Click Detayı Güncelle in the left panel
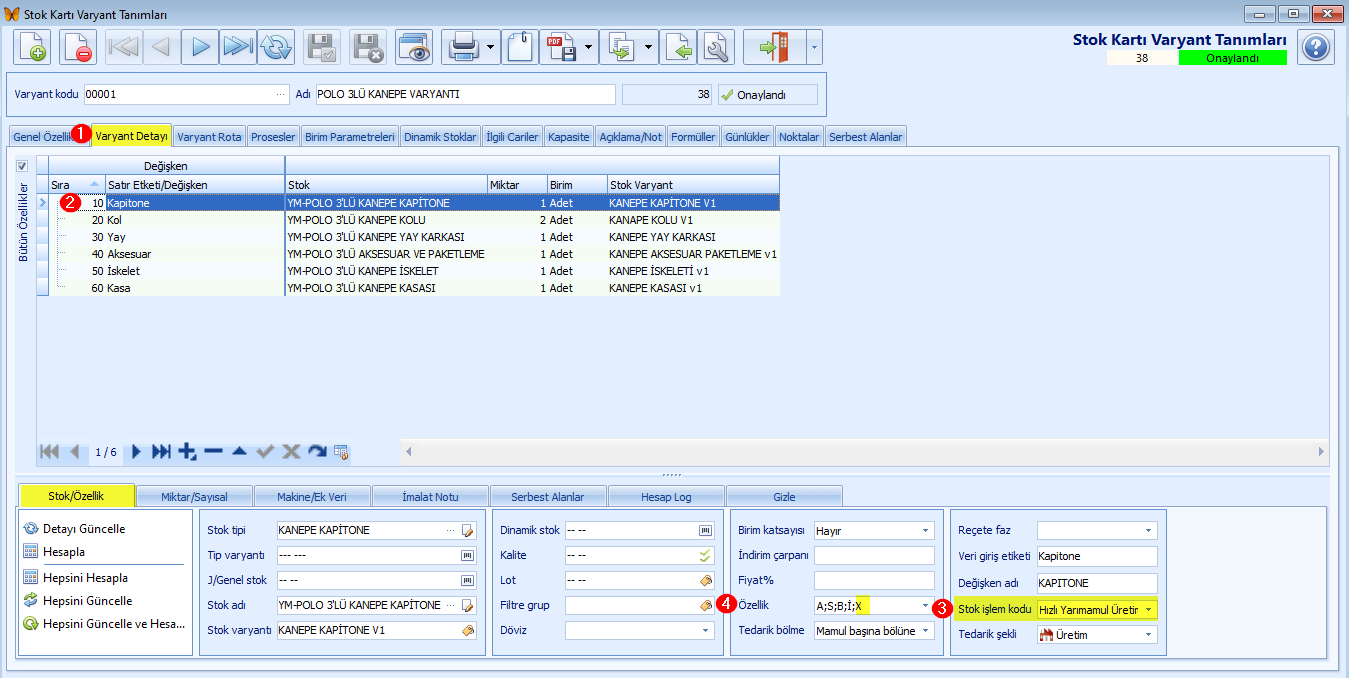 click(84, 529)
